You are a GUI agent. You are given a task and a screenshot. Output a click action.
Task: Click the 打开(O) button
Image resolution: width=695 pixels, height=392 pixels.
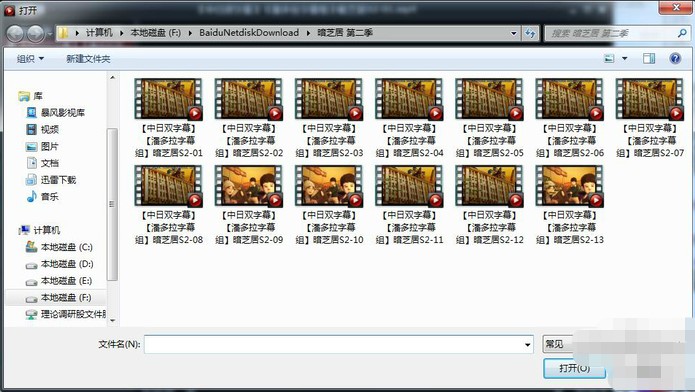[x=574, y=368]
